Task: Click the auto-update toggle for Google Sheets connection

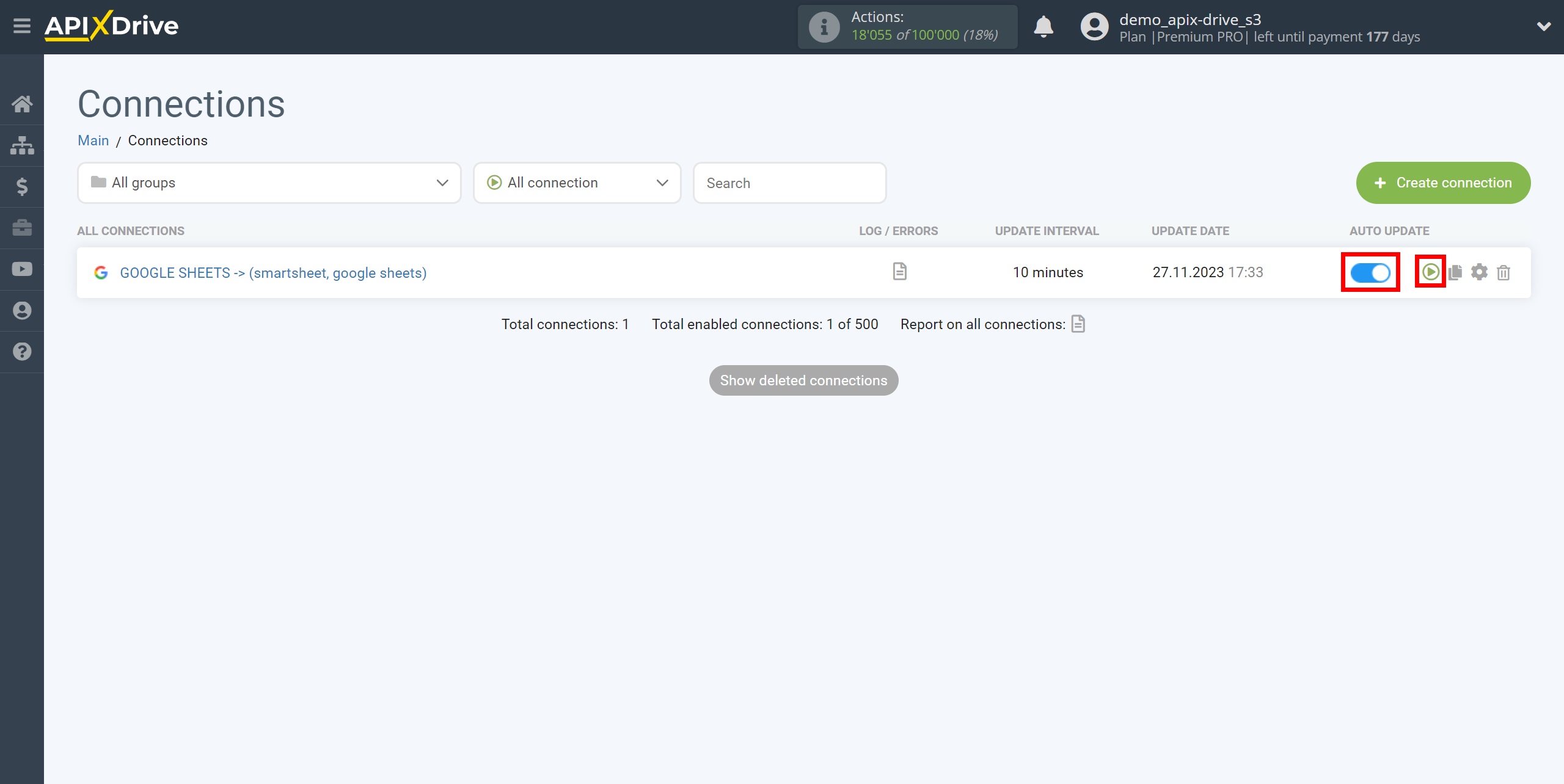Action: pyautogui.click(x=1370, y=272)
